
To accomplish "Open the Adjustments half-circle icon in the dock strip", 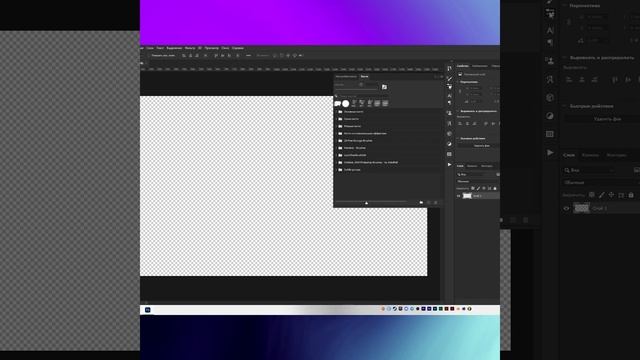I will coord(449,144).
